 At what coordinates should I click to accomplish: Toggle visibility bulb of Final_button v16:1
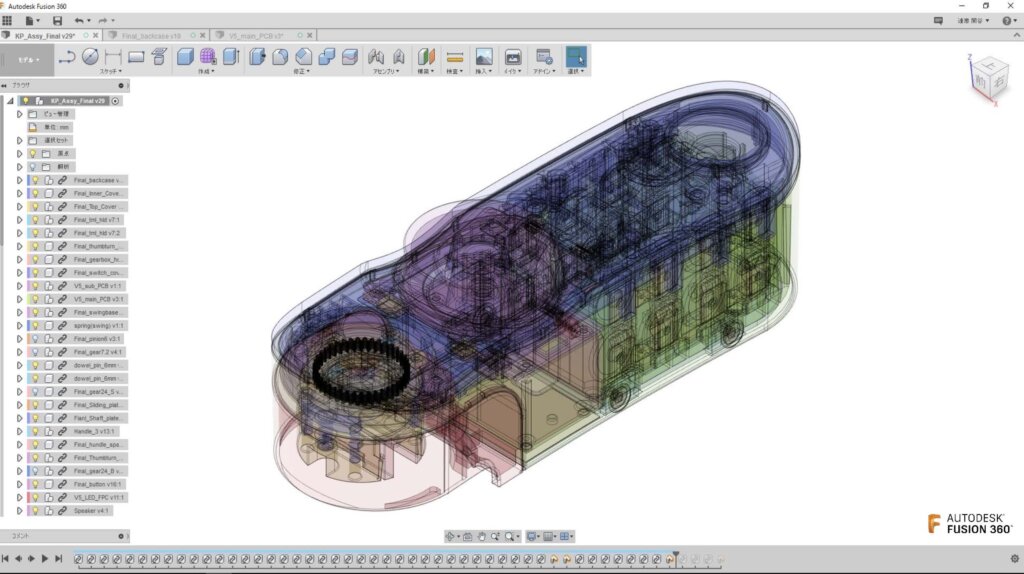point(35,484)
